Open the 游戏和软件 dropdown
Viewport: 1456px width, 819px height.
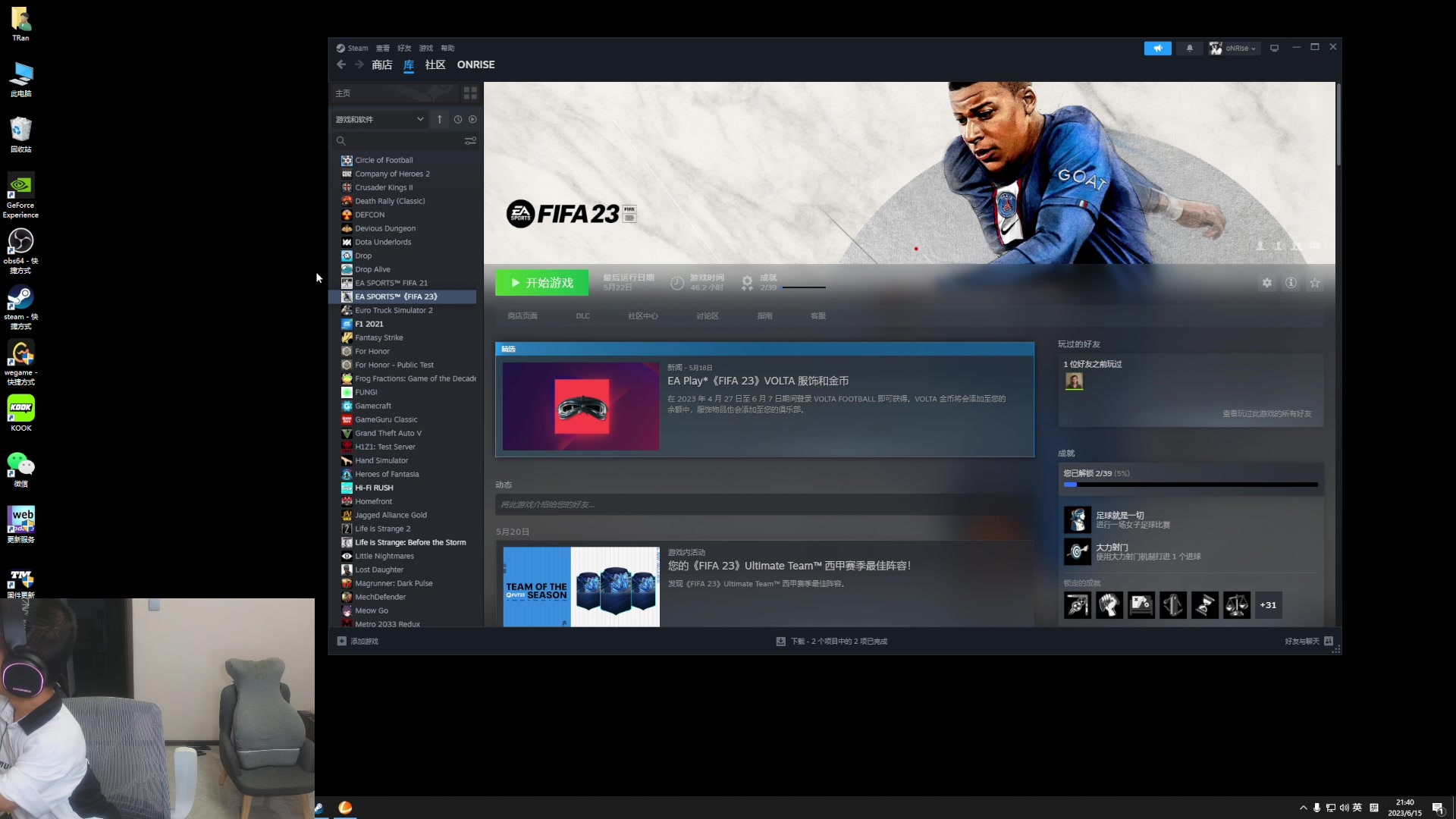pos(380,119)
